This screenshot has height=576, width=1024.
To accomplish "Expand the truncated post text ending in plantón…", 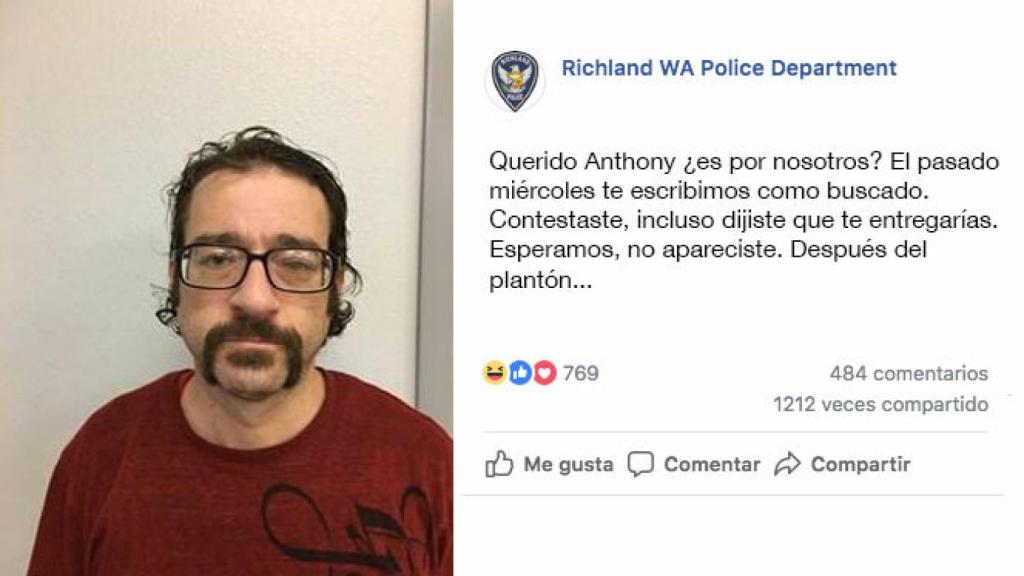I will click(541, 280).
